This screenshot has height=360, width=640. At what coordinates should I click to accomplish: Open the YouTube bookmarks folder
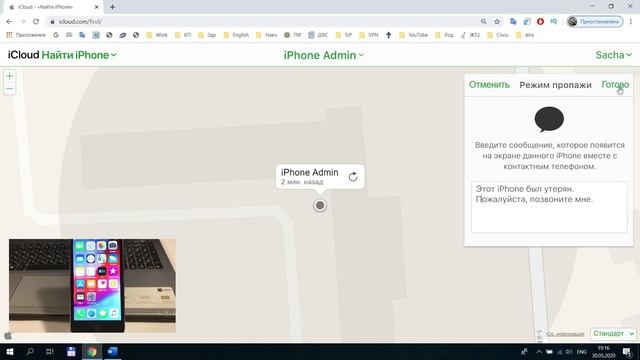[413, 35]
